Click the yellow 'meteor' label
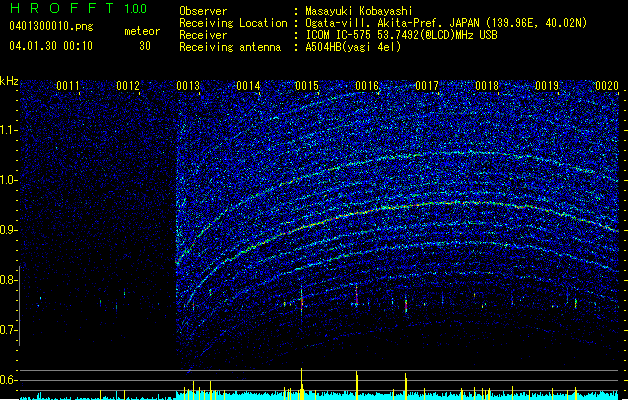The width and height of the screenshot is (629, 400). point(142,31)
